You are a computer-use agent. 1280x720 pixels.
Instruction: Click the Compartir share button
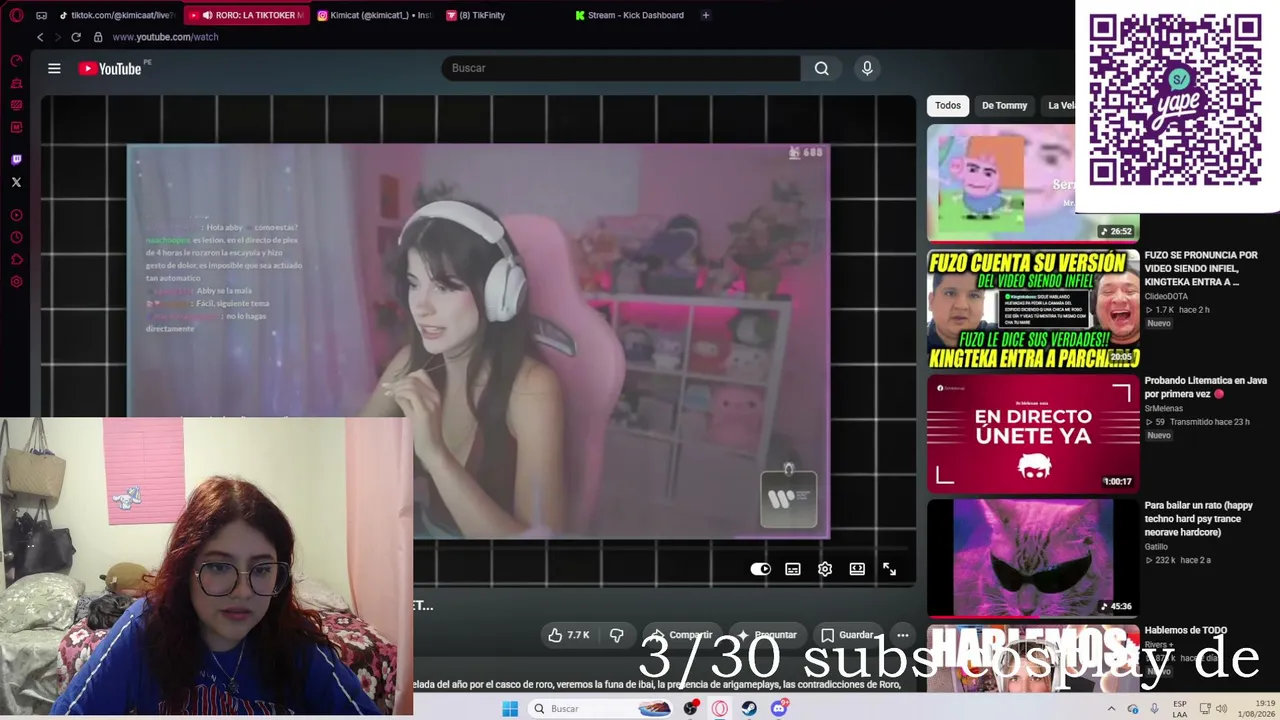click(x=681, y=635)
